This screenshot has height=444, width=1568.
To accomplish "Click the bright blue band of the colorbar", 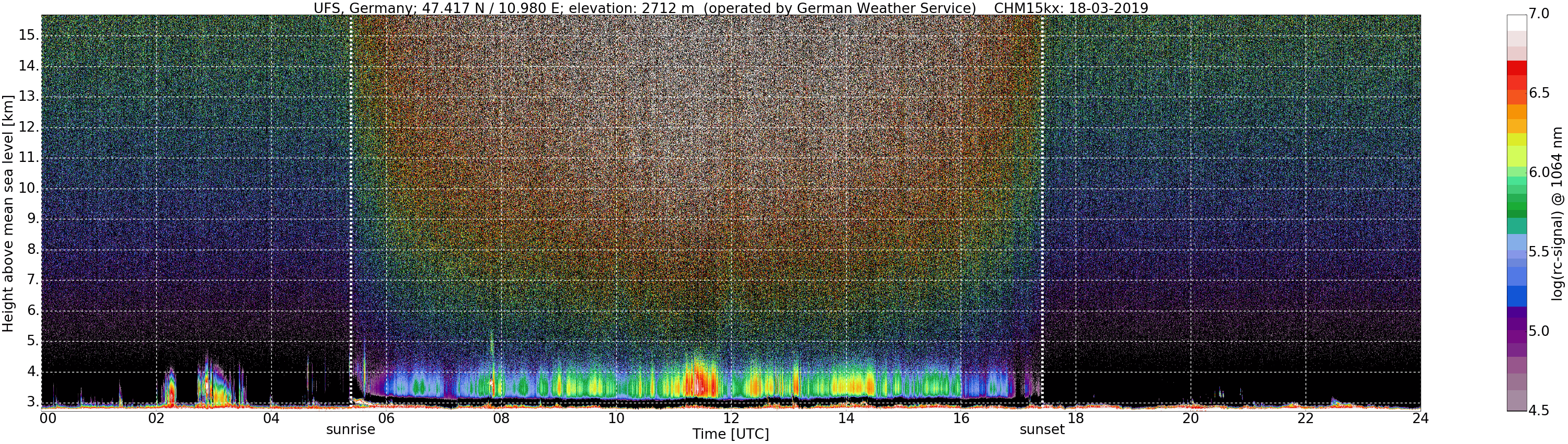I will 1516,296.
